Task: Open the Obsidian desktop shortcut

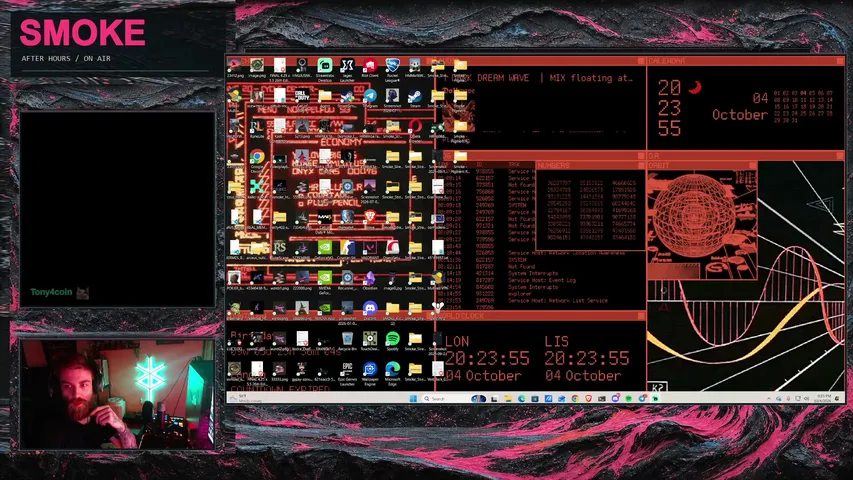Action: 370,280
